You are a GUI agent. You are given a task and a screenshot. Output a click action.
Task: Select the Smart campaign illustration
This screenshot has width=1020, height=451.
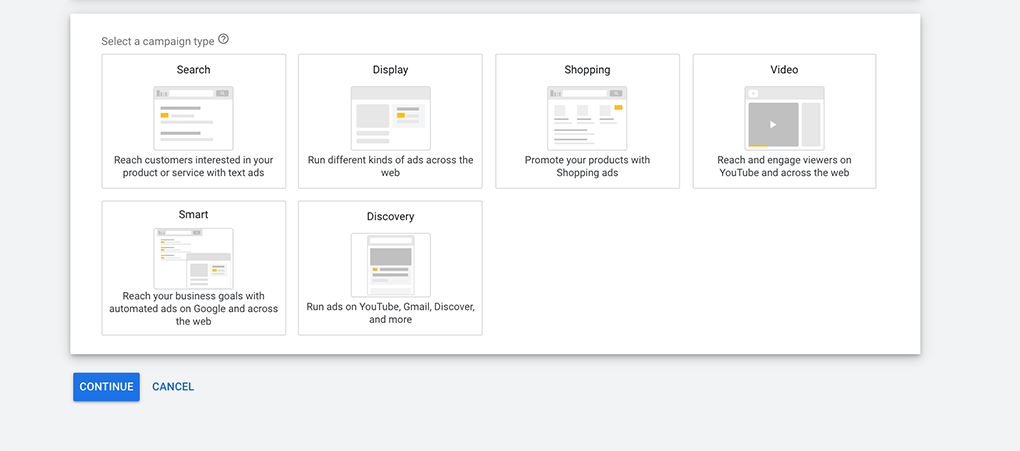click(193, 258)
